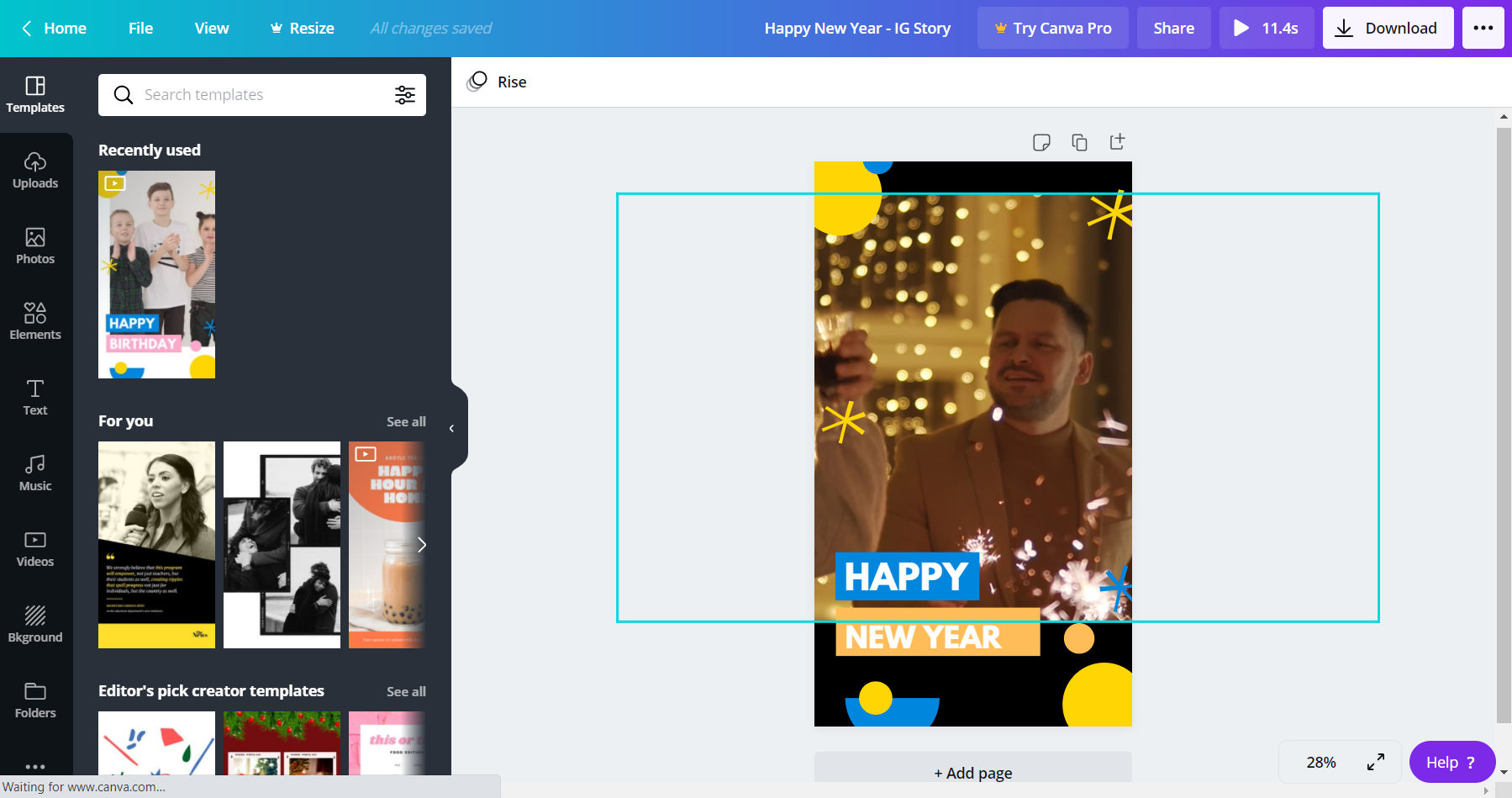Click the Share button
Screen dimensions: 1512x798
1174,28
